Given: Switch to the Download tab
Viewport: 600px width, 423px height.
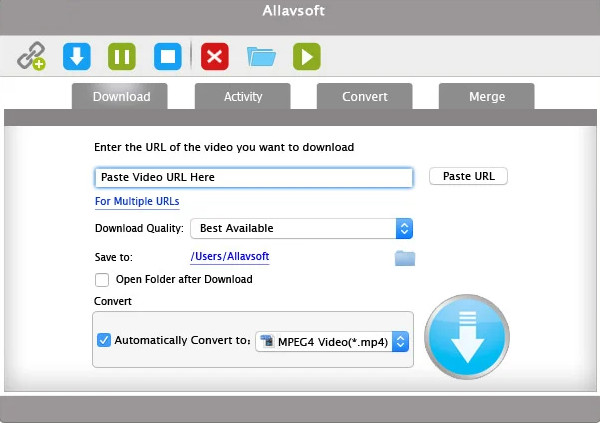Looking at the screenshot, I should [120, 96].
